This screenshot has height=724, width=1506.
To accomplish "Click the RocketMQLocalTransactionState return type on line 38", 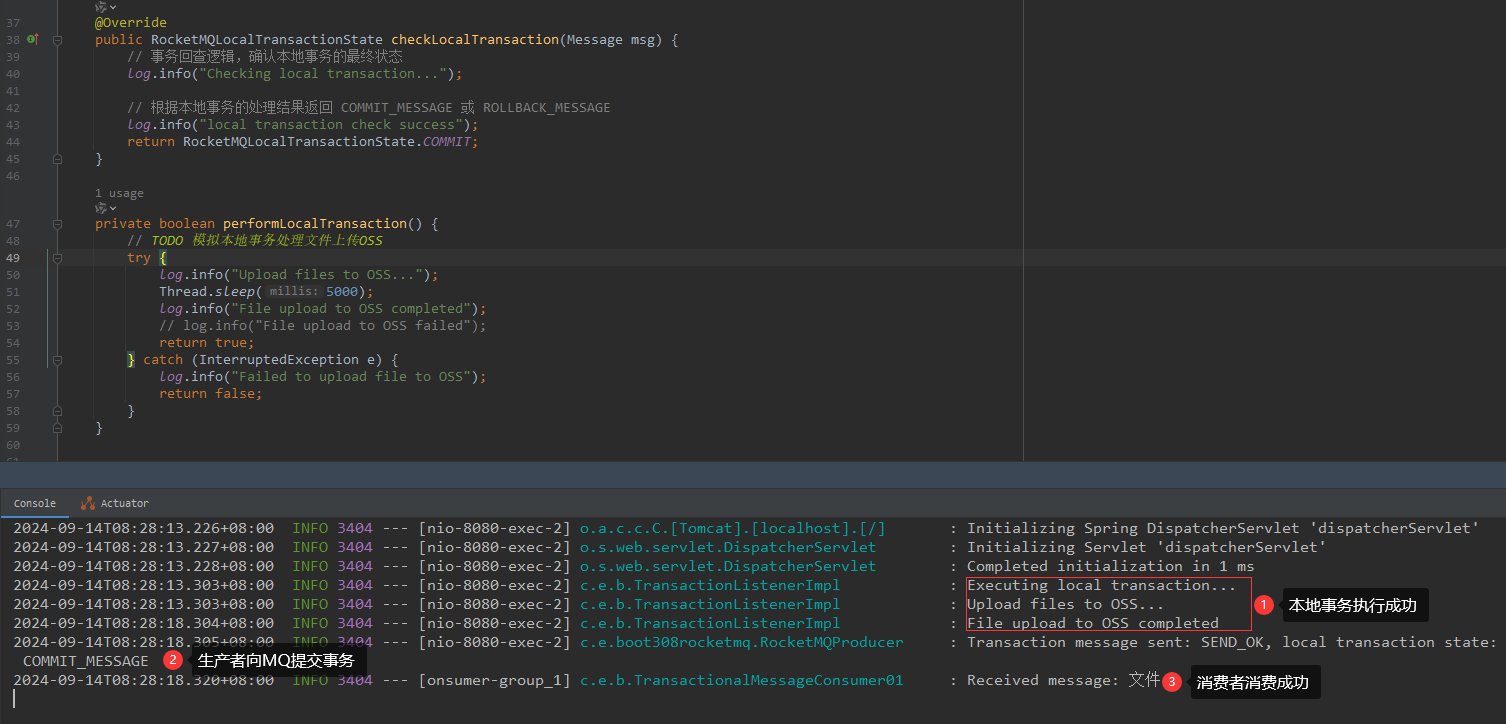I will coord(267,40).
